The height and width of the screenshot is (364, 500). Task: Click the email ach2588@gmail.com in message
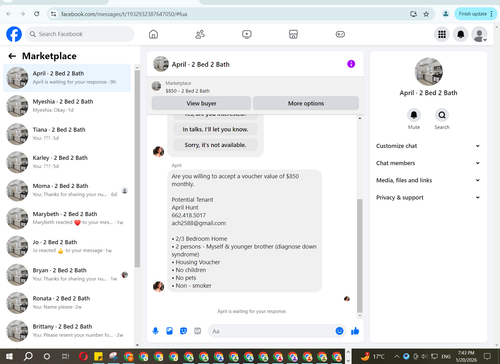[x=199, y=223]
